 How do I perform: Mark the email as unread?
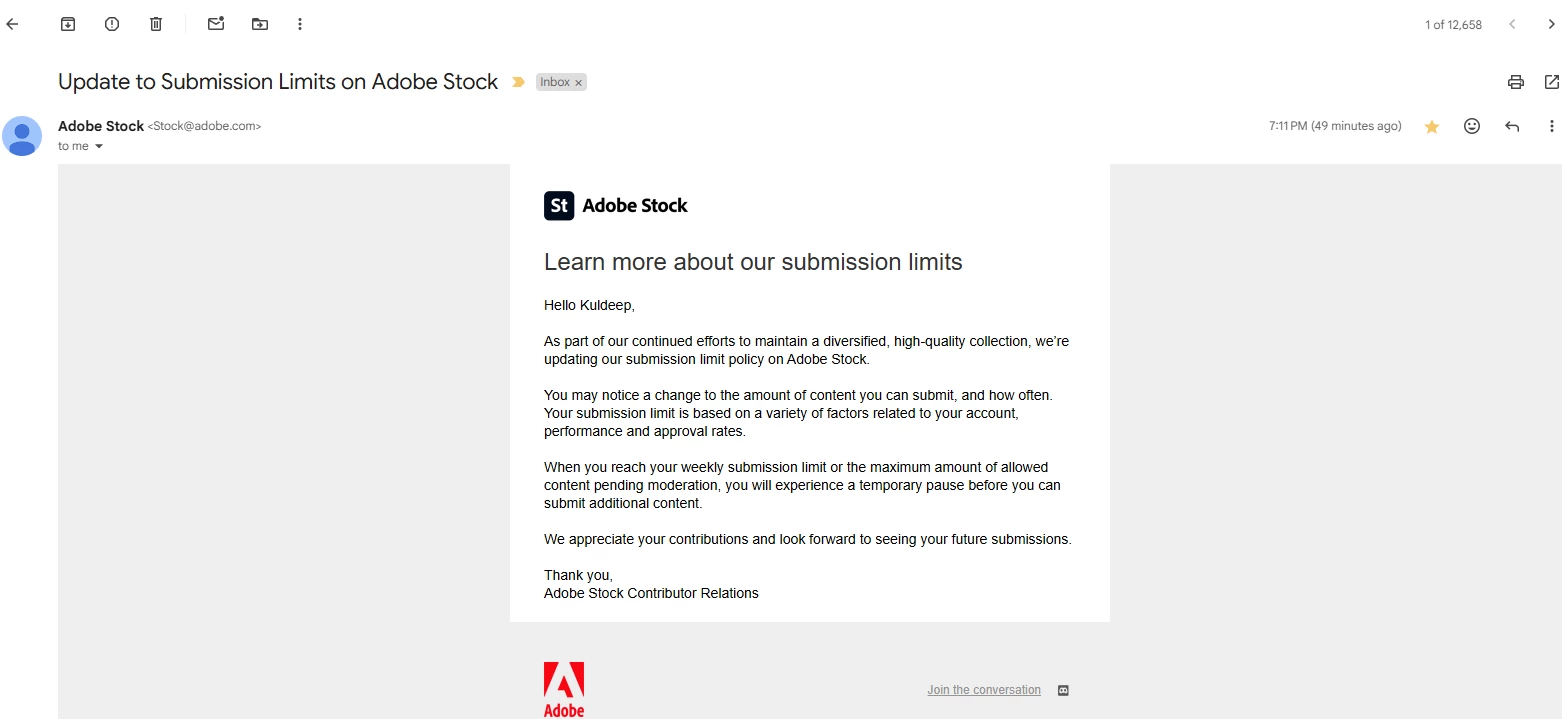[216, 24]
